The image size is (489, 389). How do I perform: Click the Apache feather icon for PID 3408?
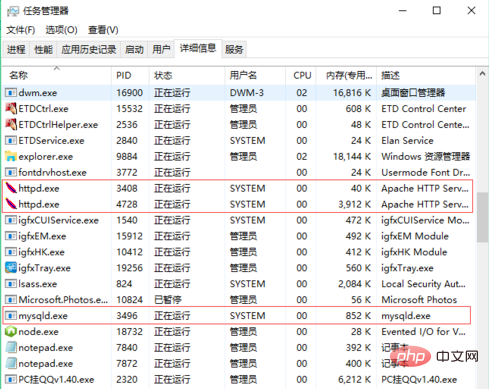click(x=11, y=188)
